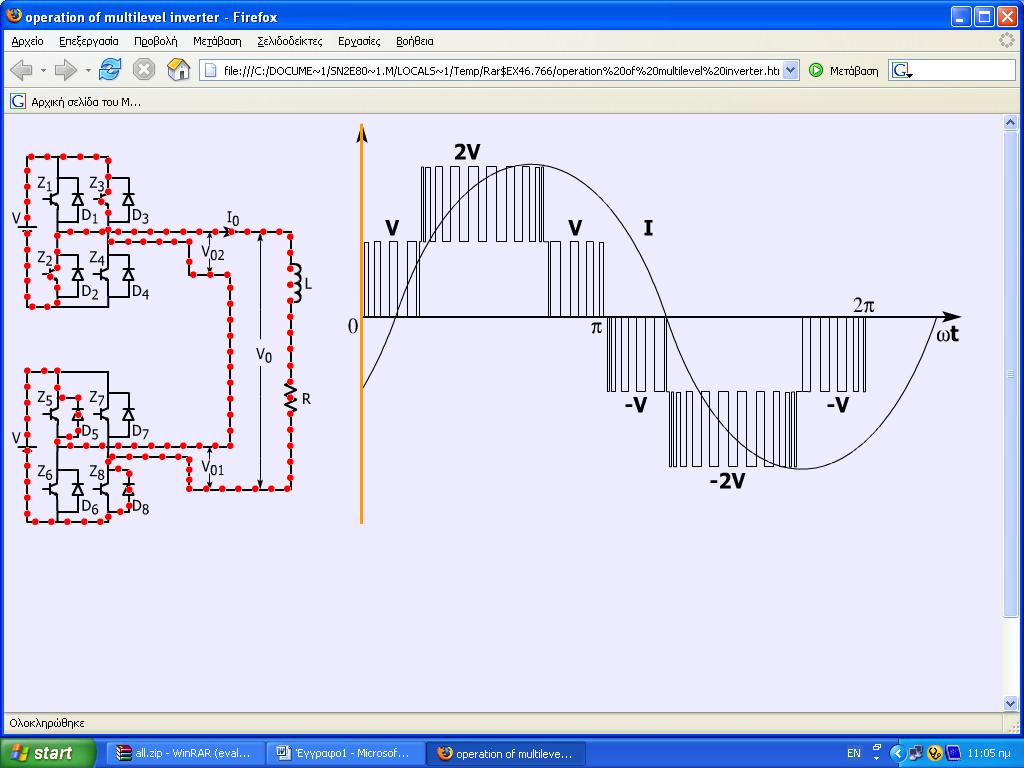
Task: Click the -2V label on the waveform
Action: pos(728,481)
